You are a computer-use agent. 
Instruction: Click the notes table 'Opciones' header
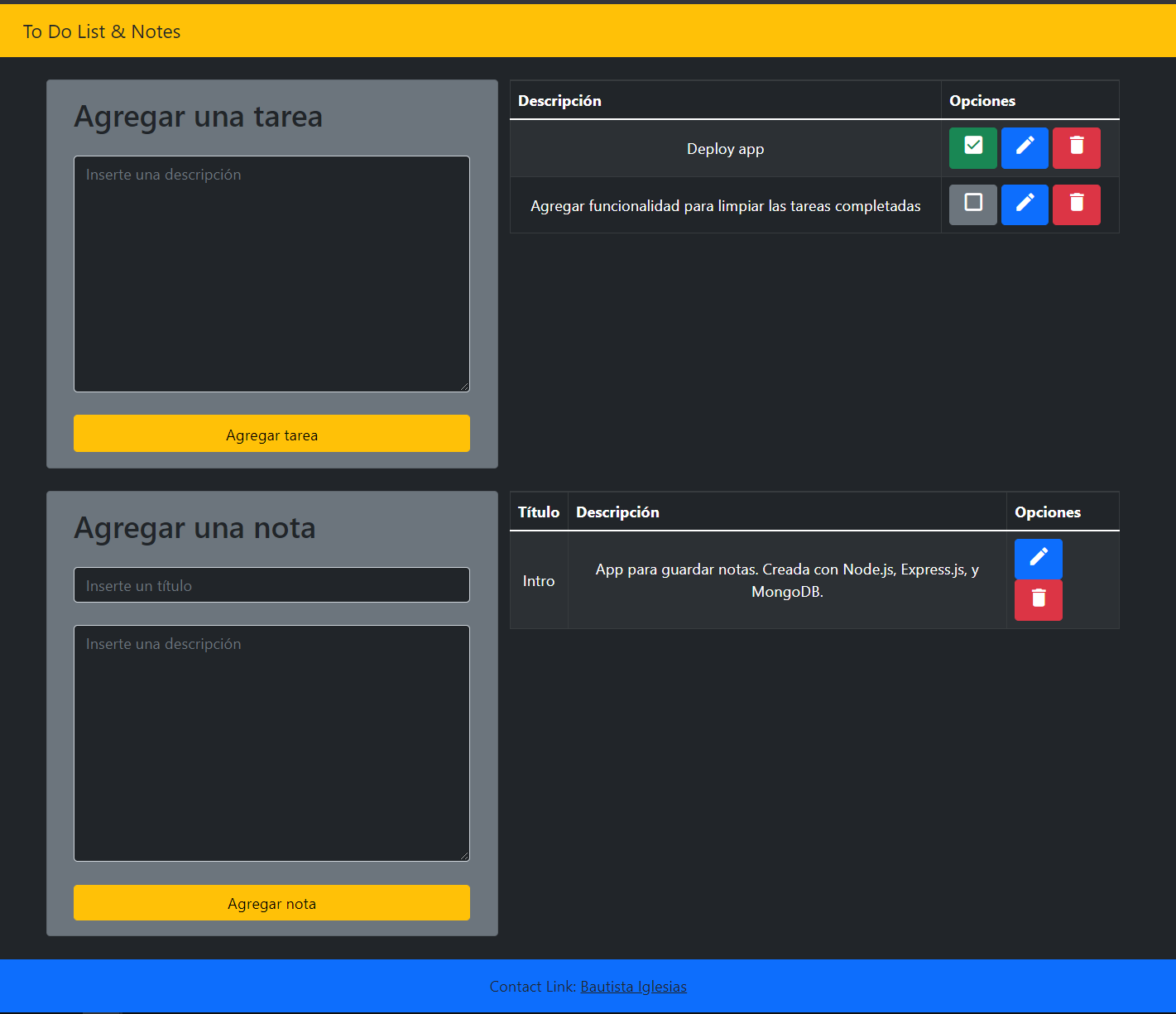[1048, 512]
